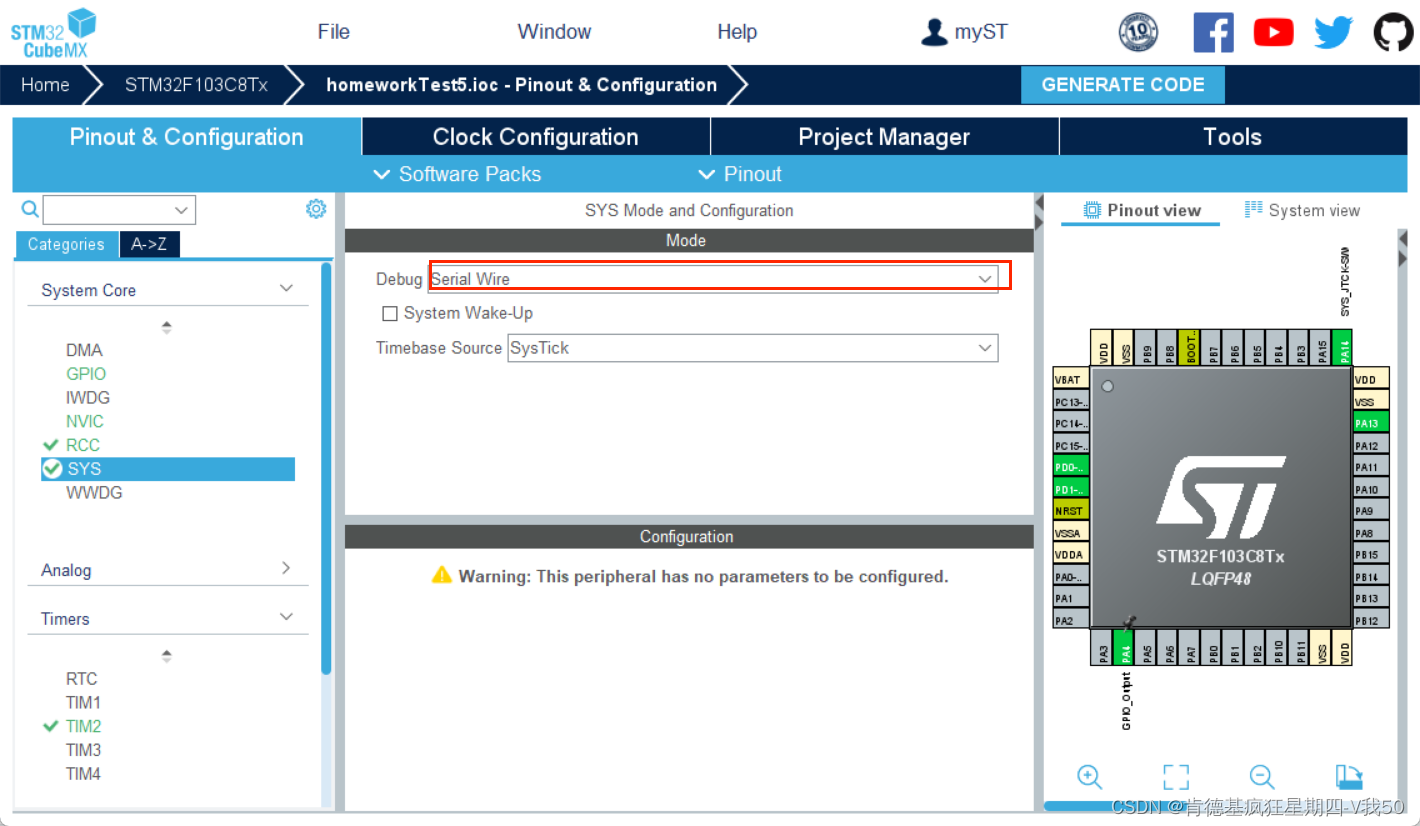This screenshot has height=826, width=1420.
Task: Go to the Home breadcrumb
Action: (45, 85)
